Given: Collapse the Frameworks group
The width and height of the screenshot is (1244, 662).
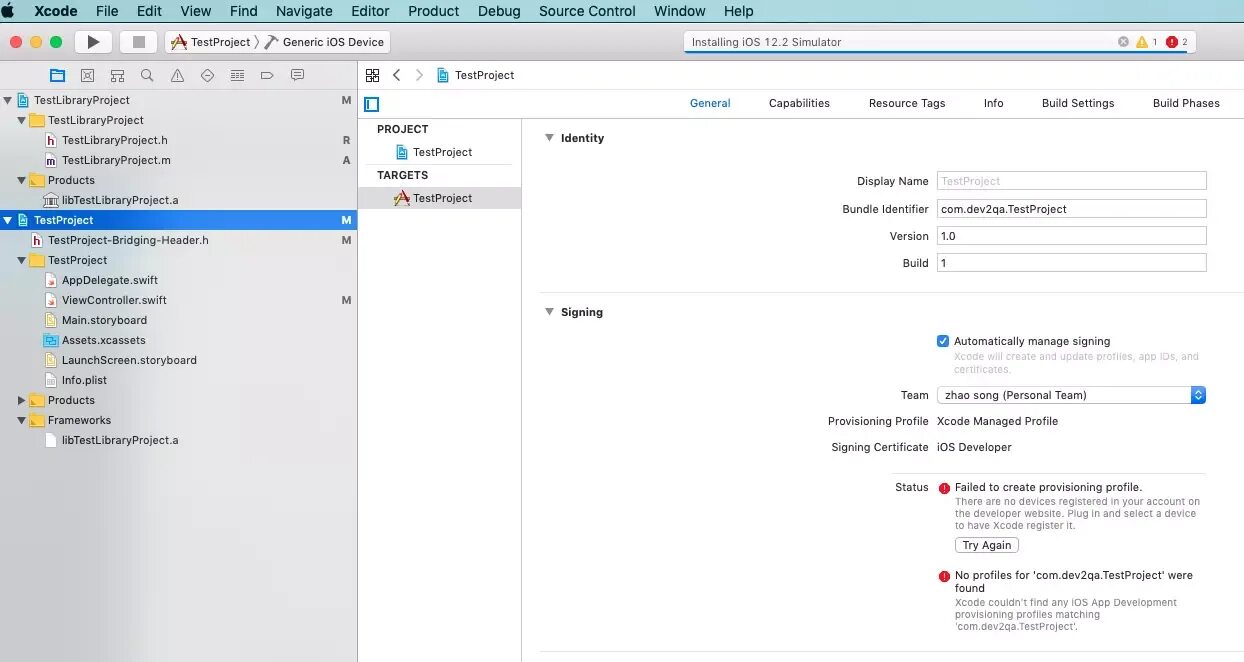Looking at the screenshot, I should click(x=22, y=420).
